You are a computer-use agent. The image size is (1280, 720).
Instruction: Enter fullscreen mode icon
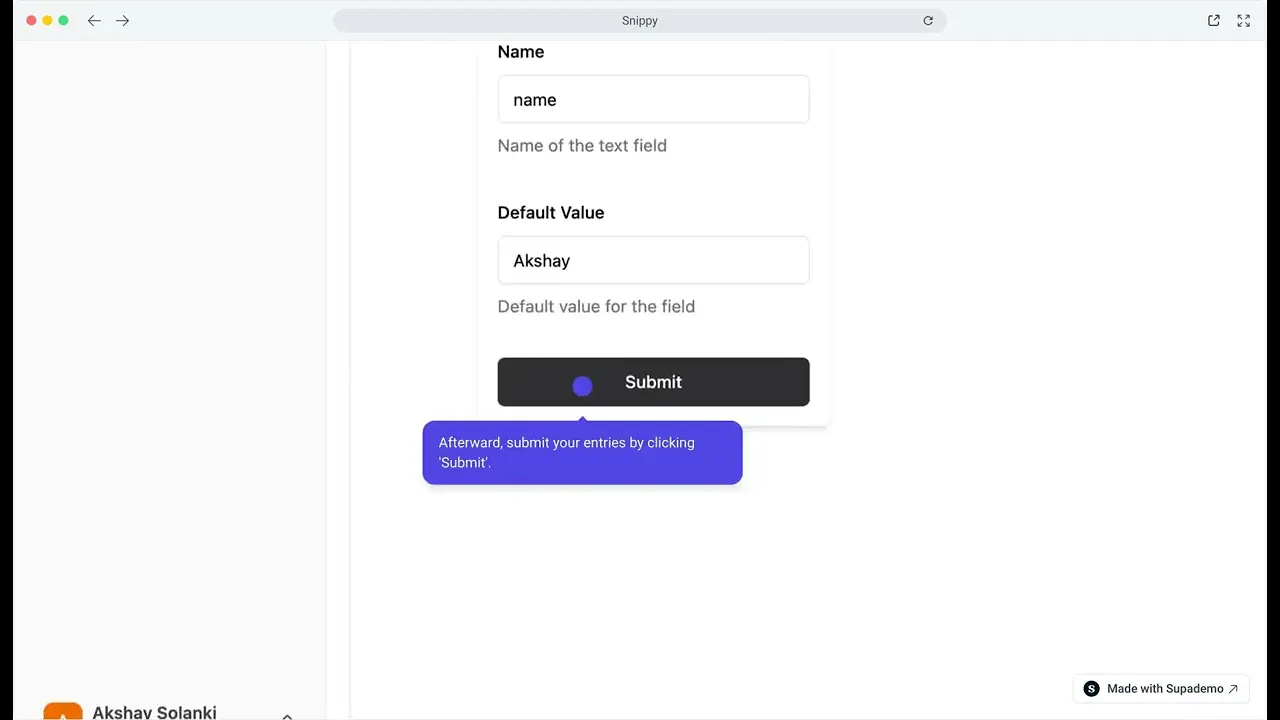1243,20
